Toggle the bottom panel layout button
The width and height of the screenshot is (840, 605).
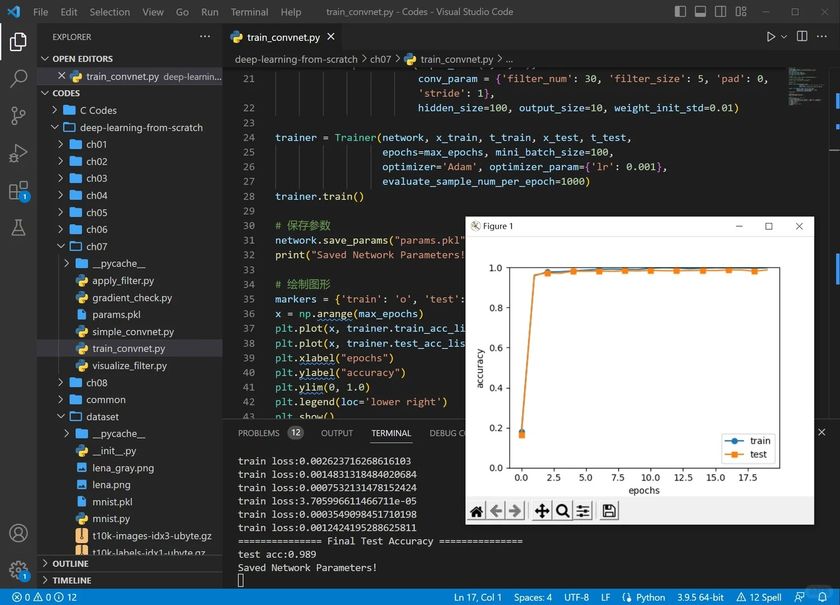699,12
